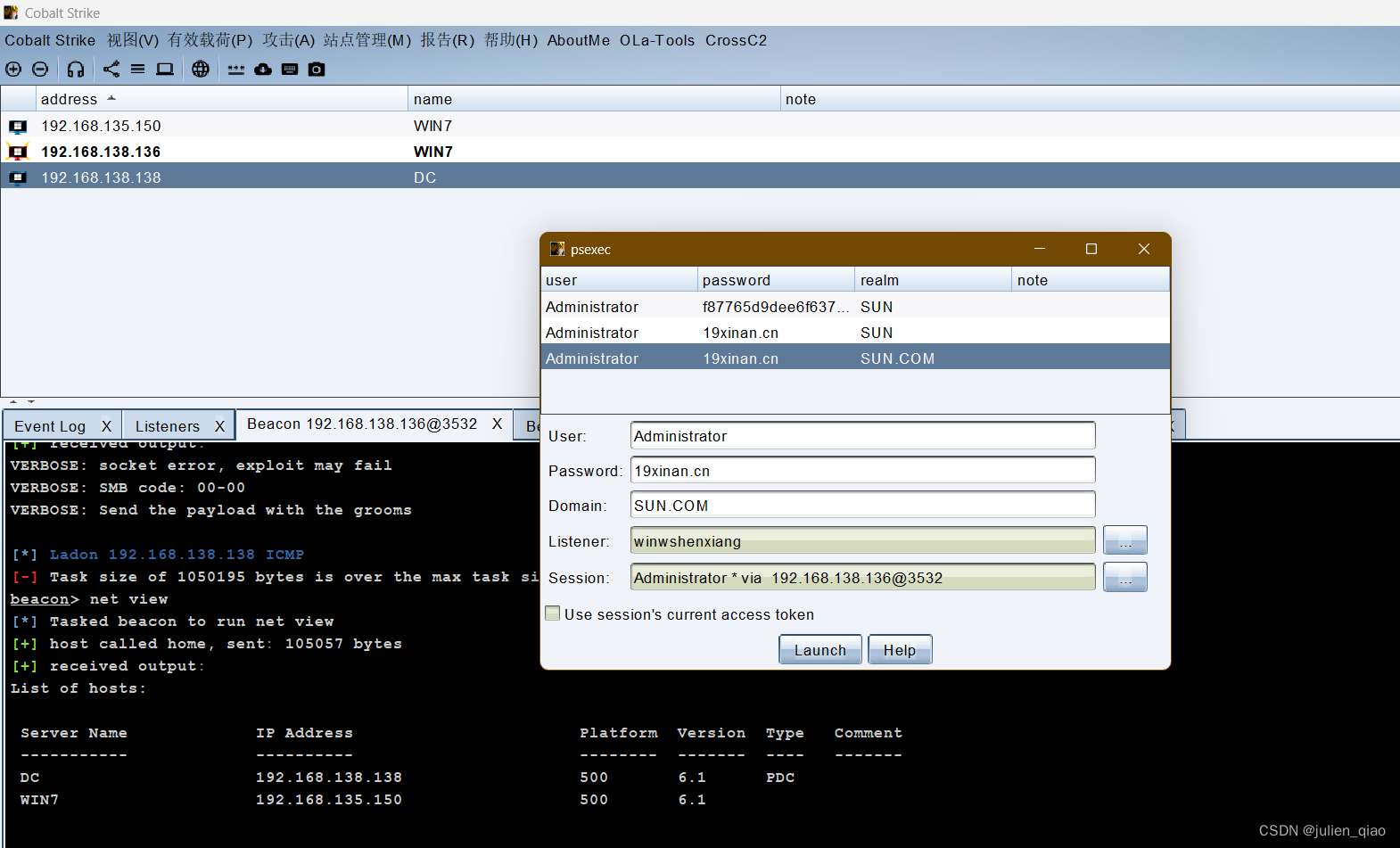Select target row 192.168.138.138 DC
Viewport: 1400px width, 848px height.
tap(700, 177)
